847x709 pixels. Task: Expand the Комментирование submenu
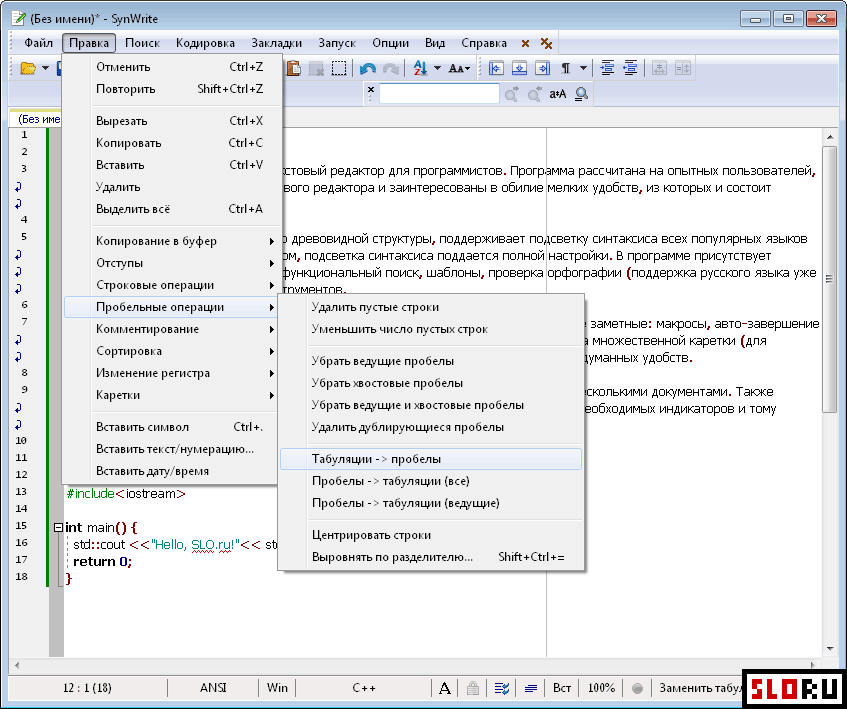pos(172,329)
